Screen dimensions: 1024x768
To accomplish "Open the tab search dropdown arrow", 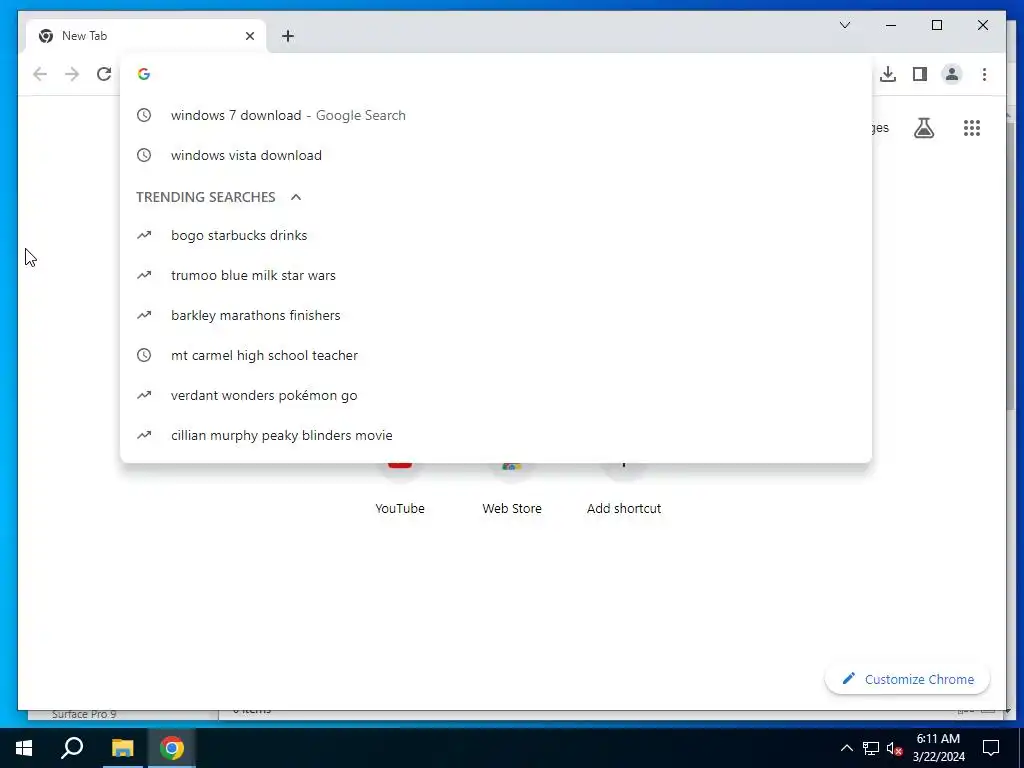I will (x=844, y=25).
